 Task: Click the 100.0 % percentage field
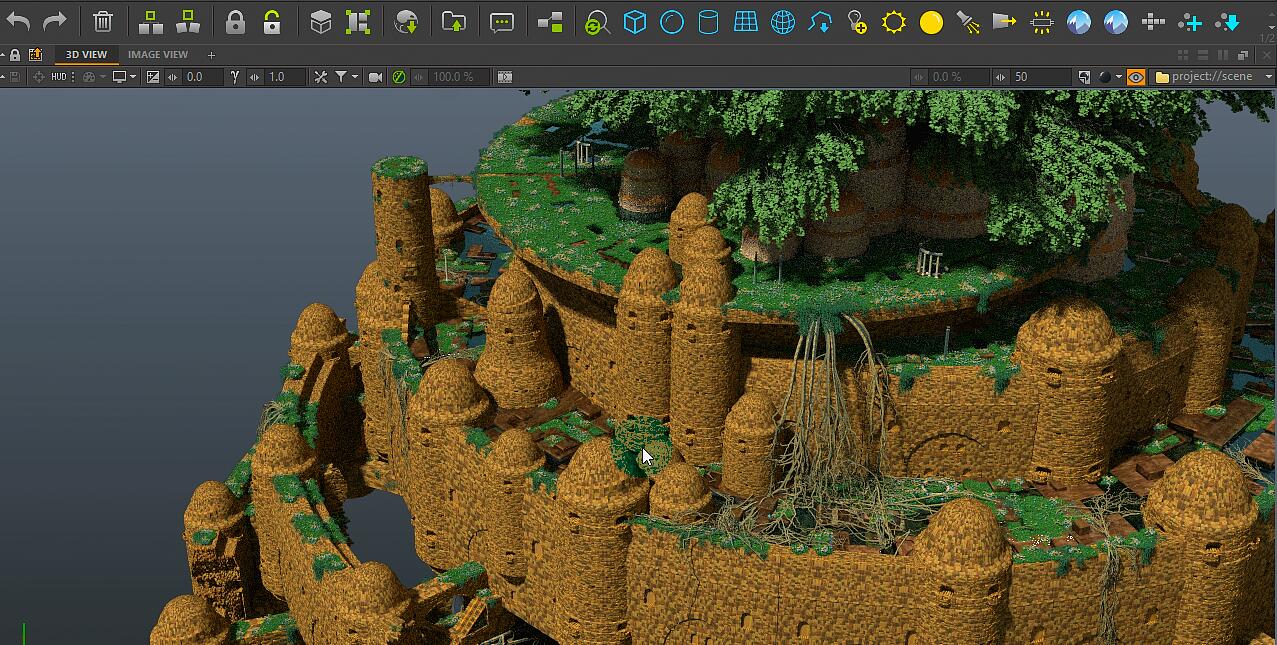pos(459,77)
